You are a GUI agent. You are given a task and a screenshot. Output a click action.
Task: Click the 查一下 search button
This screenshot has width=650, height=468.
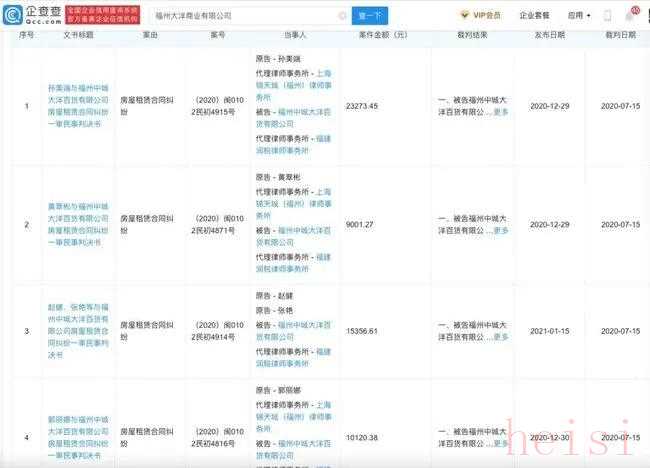click(x=369, y=16)
